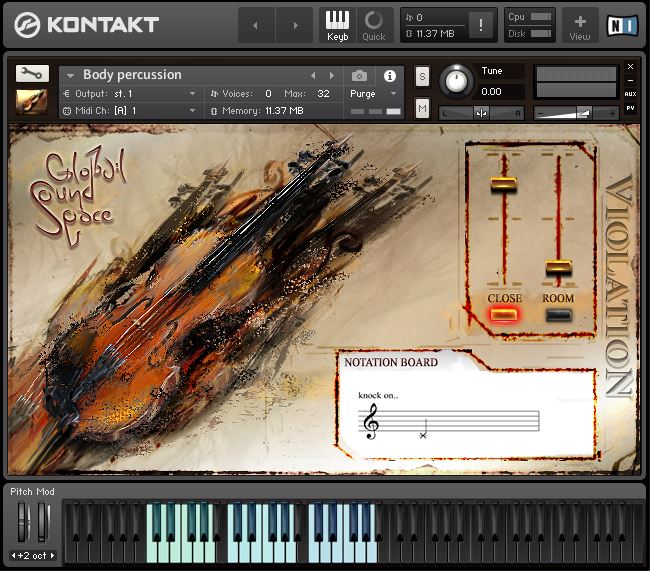Screen dimensions: 650x571
Task: Open the Quick load browser
Action: coord(374,25)
